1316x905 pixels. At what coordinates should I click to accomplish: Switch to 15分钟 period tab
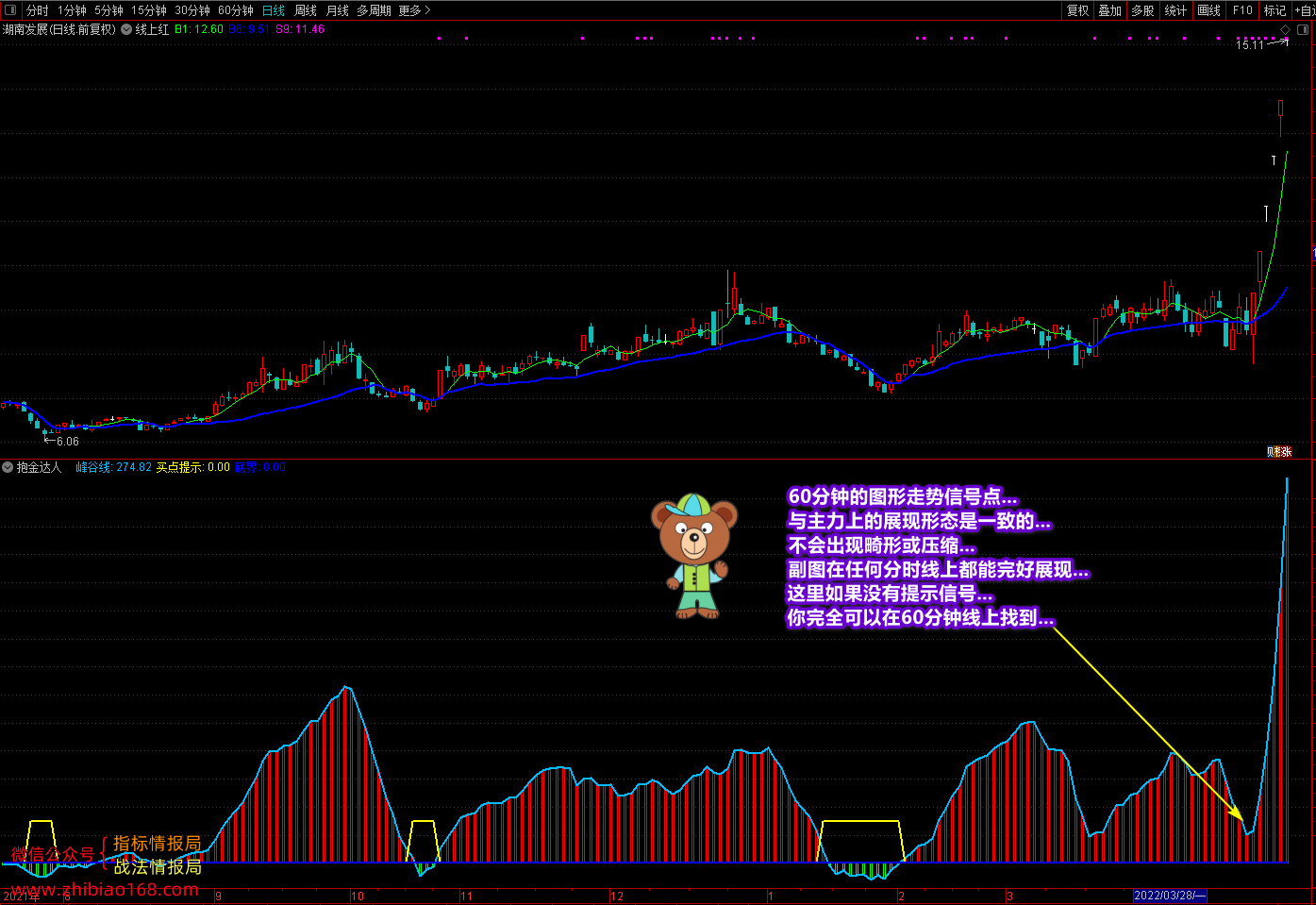149,10
